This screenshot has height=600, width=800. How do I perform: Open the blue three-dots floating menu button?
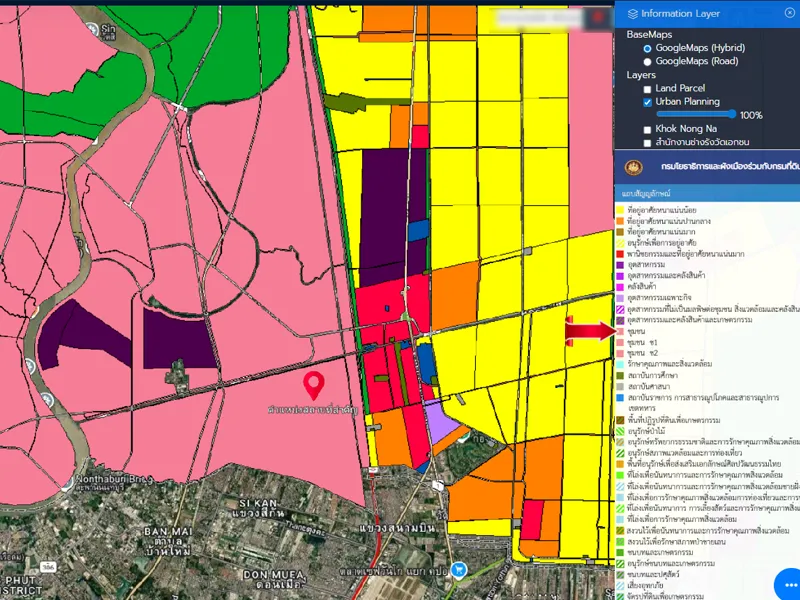tap(789, 586)
